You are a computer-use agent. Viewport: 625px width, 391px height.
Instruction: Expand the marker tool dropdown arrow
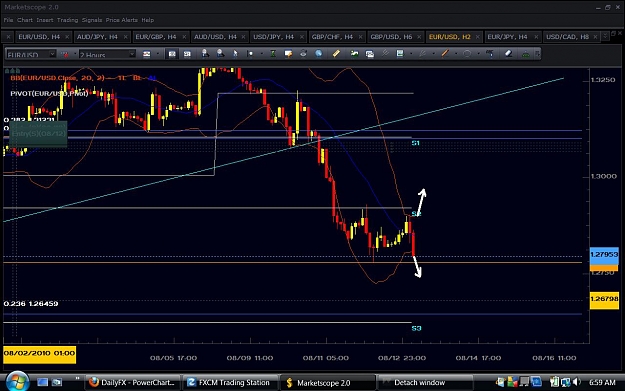pos(261,54)
